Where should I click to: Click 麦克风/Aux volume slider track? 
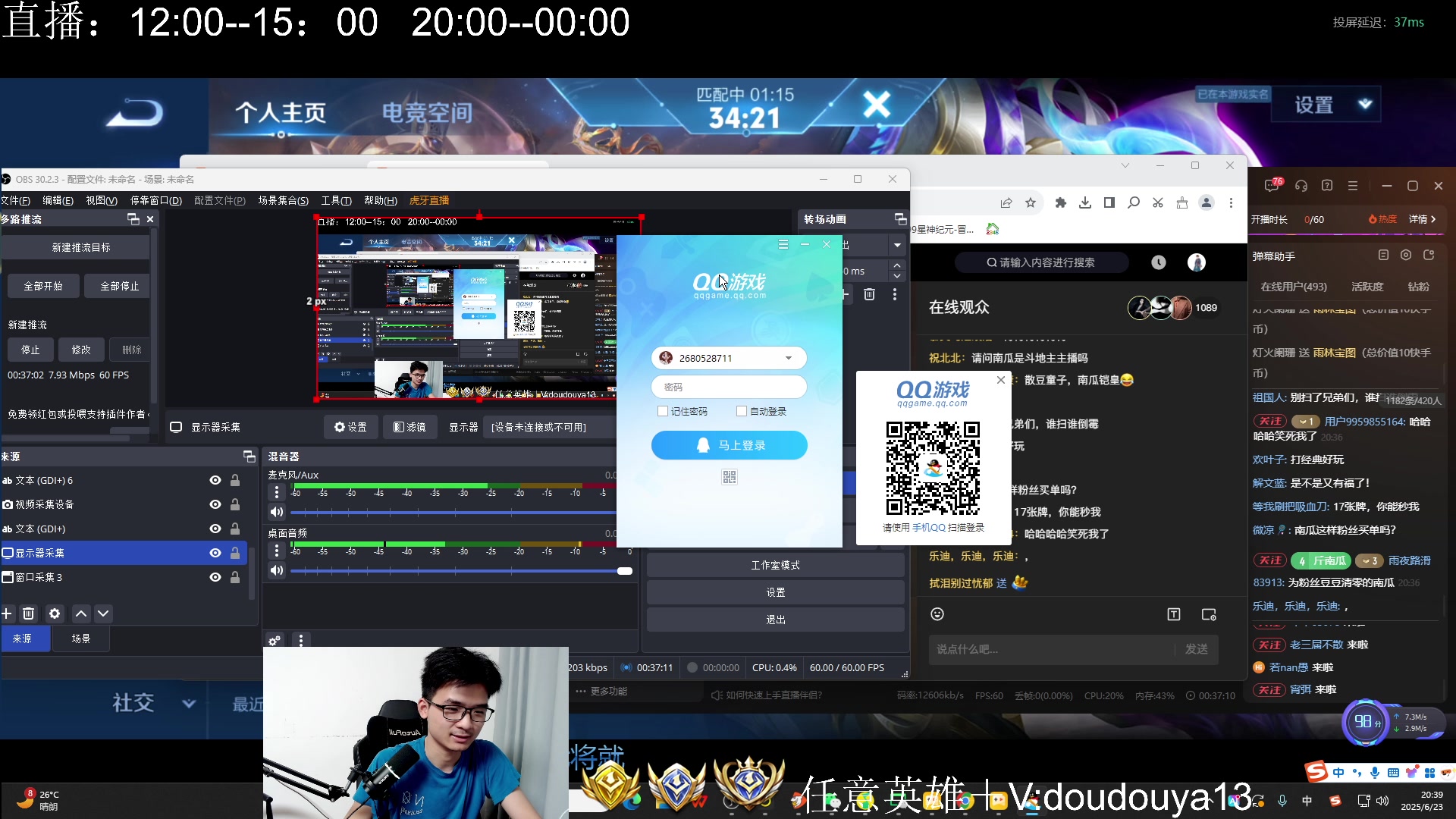tap(453, 513)
